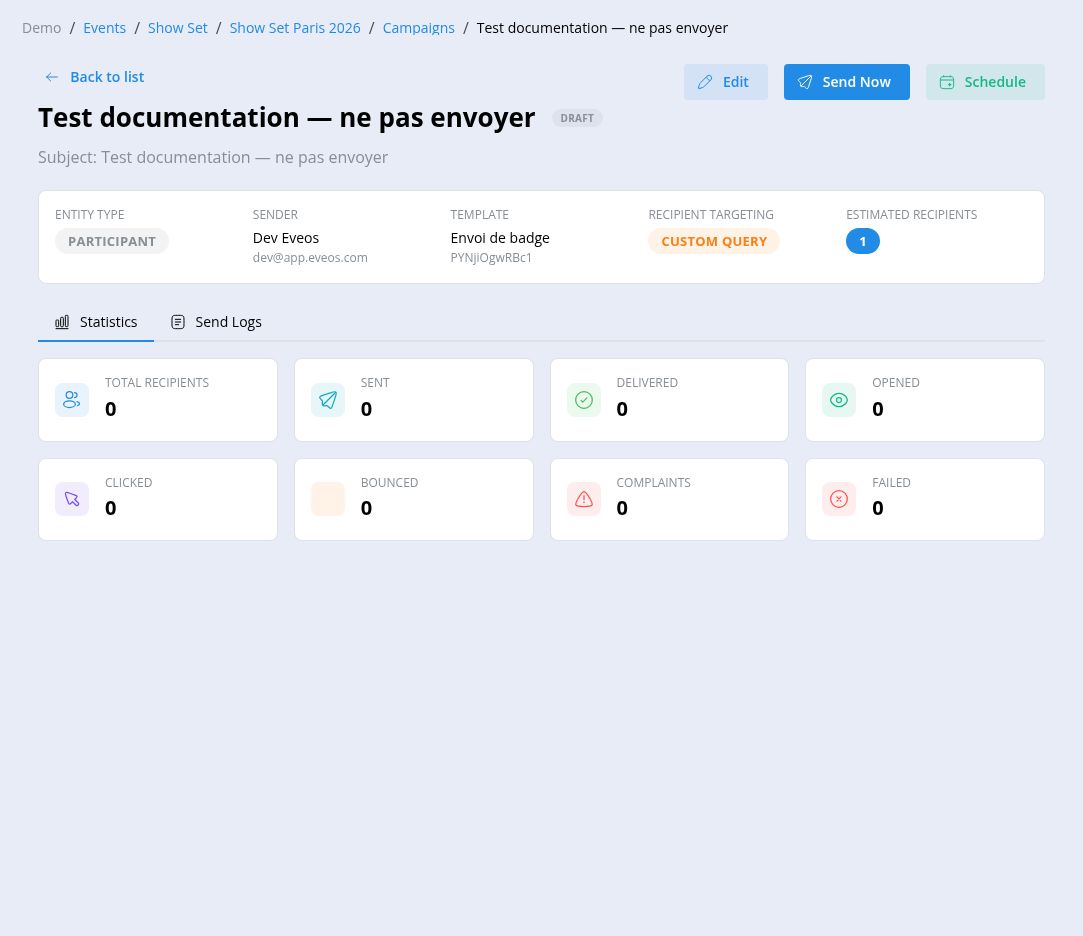Click the Complaints warning triangle icon
Viewport: 1083px width, 936px height.
point(584,499)
